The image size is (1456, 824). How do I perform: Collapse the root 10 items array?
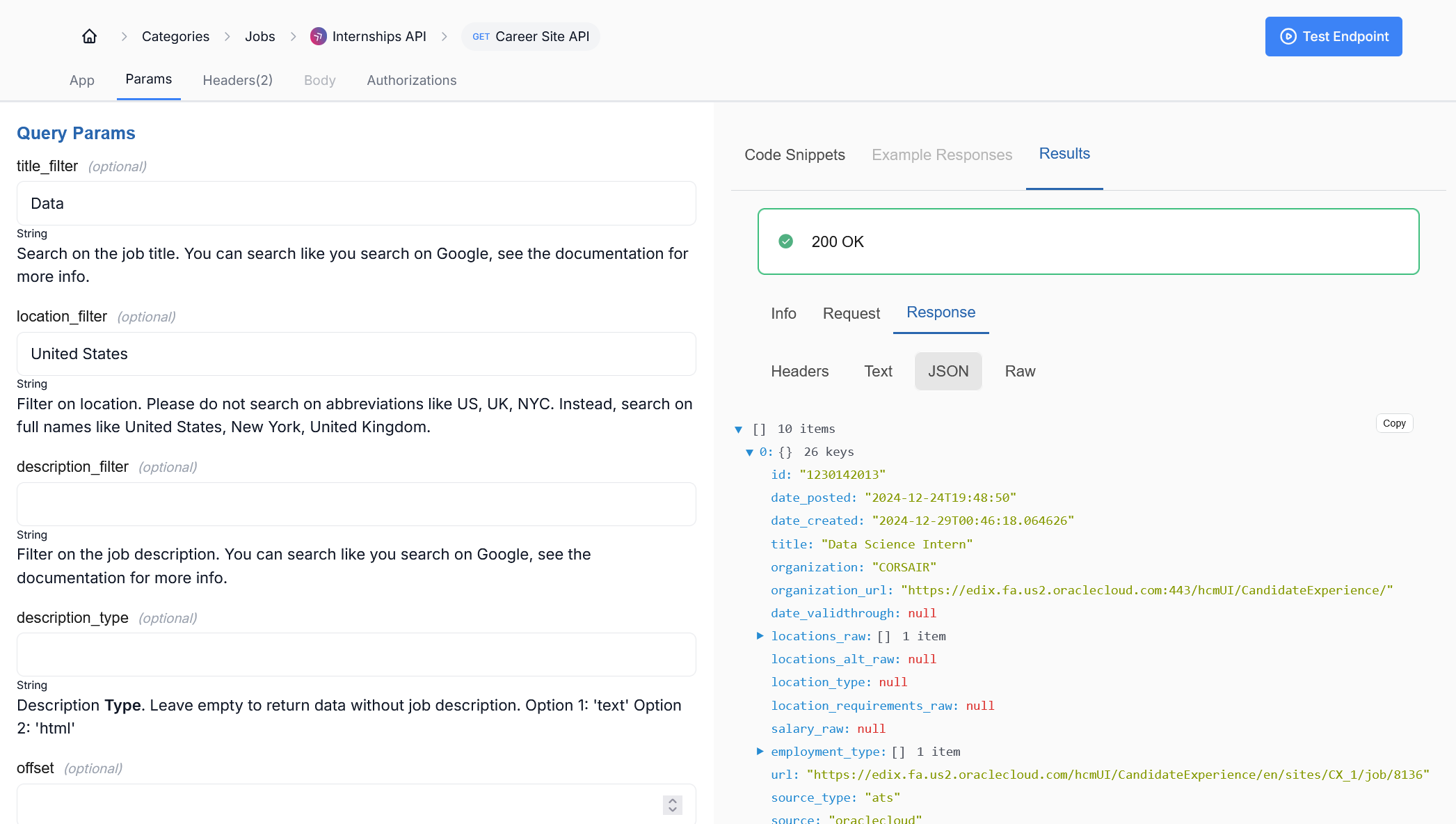pyautogui.click(x=738, y=429)
